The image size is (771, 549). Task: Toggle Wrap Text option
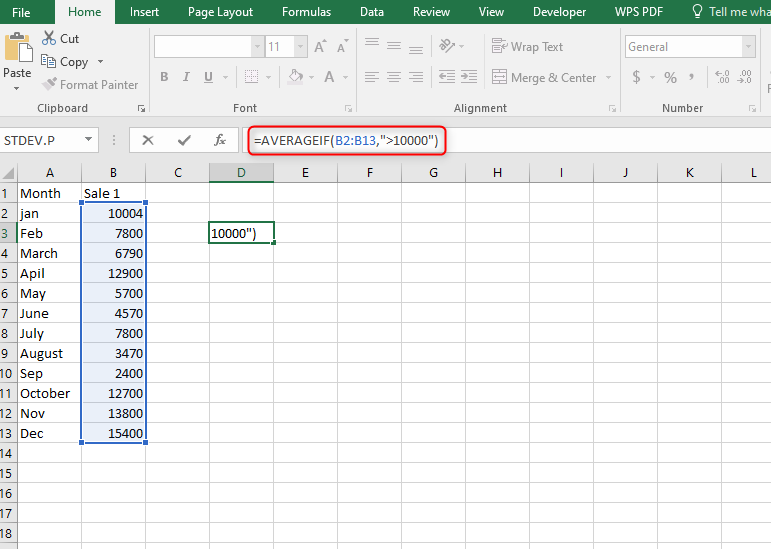click(x=527, y=47)
